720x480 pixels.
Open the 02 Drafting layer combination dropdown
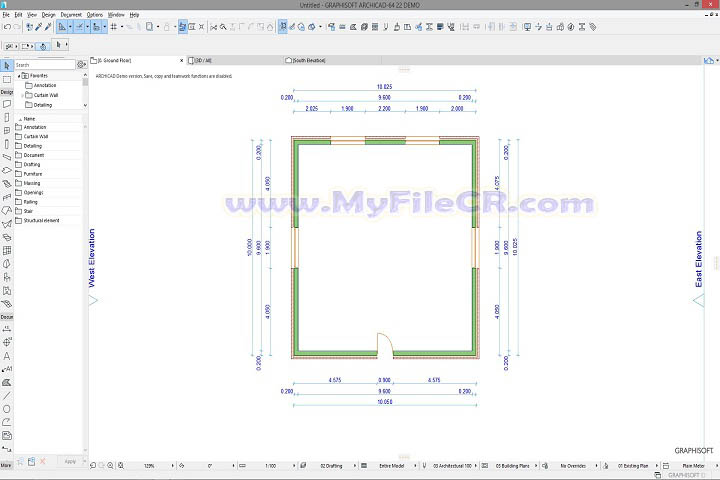coord(354,466)
